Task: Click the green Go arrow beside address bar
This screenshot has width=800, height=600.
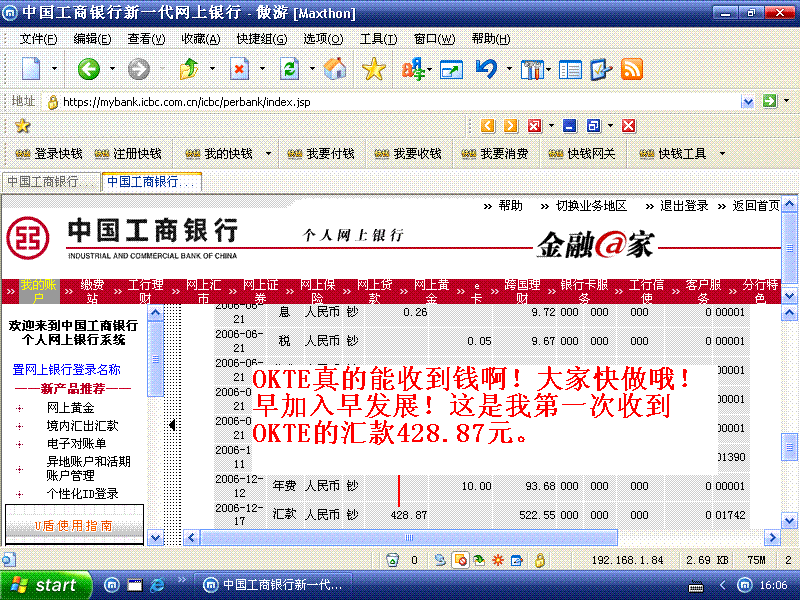Action: (x=769, y=101)
